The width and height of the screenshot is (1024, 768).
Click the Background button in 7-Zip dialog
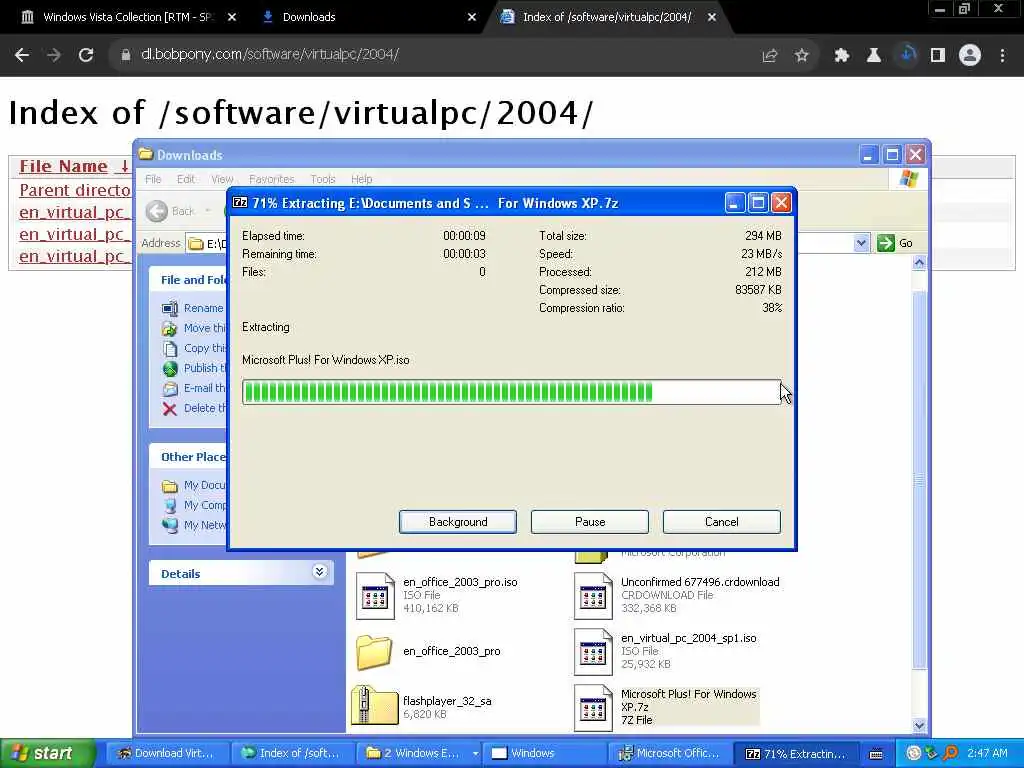pyautogui.click(x=458, y=522)
